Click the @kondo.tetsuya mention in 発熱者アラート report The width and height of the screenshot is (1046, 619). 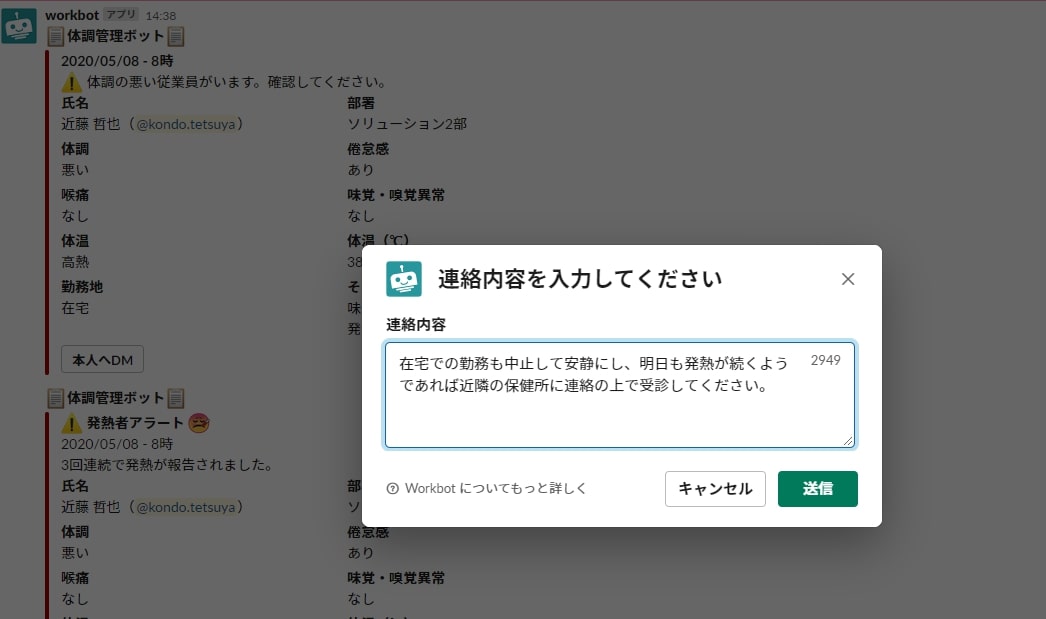[185, 507]
